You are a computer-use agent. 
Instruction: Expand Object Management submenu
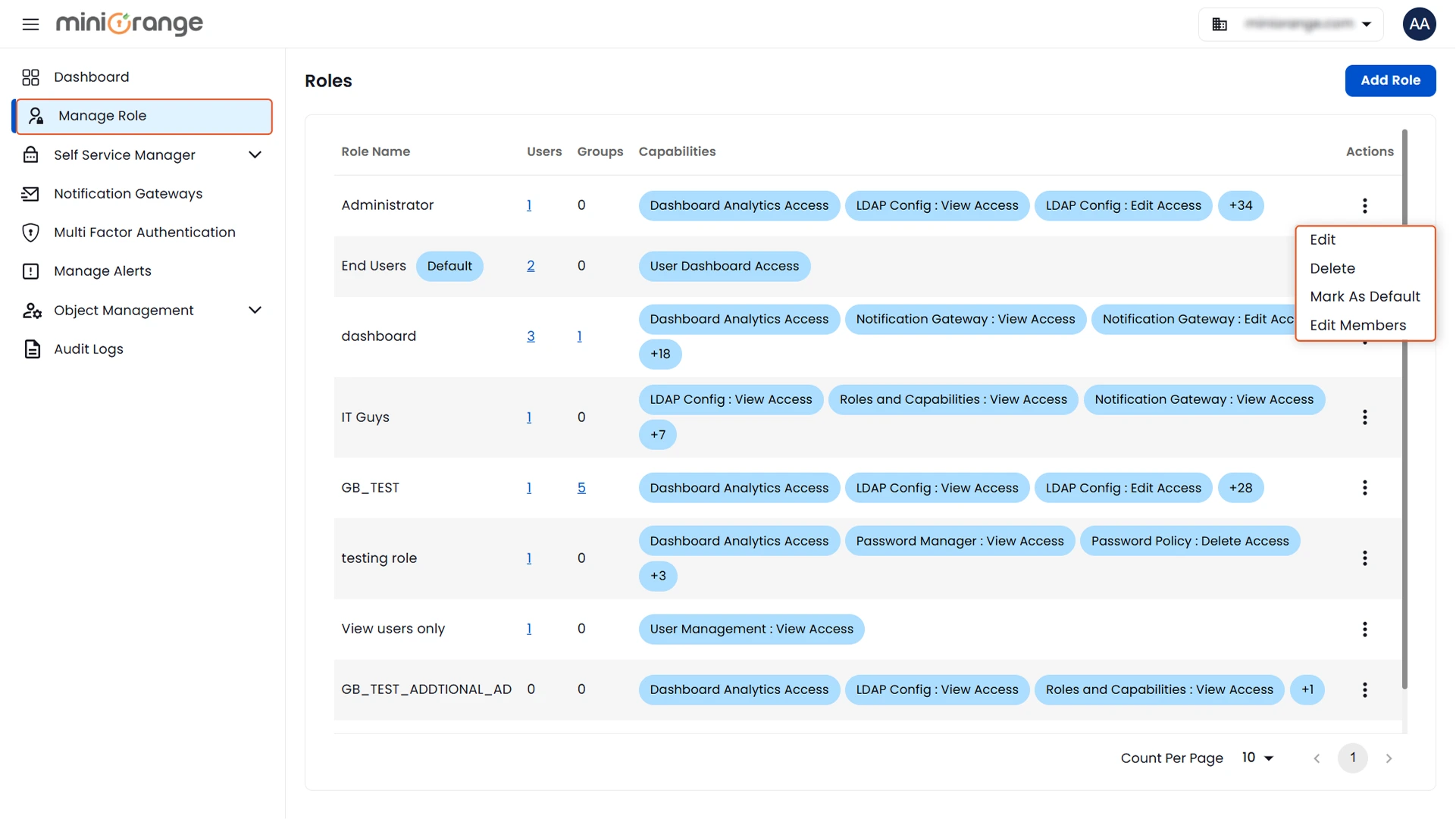pyautogui.click(x=255, y=311)
